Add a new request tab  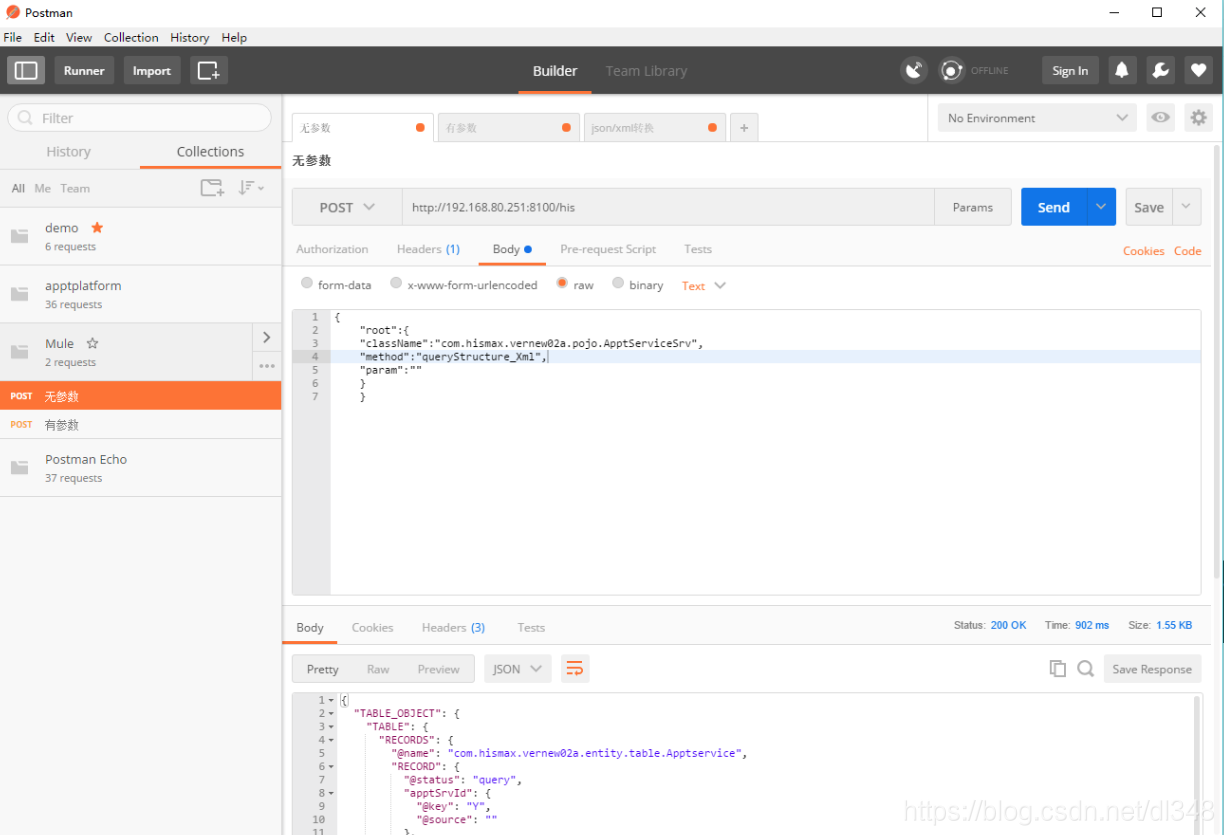[744, 128]
